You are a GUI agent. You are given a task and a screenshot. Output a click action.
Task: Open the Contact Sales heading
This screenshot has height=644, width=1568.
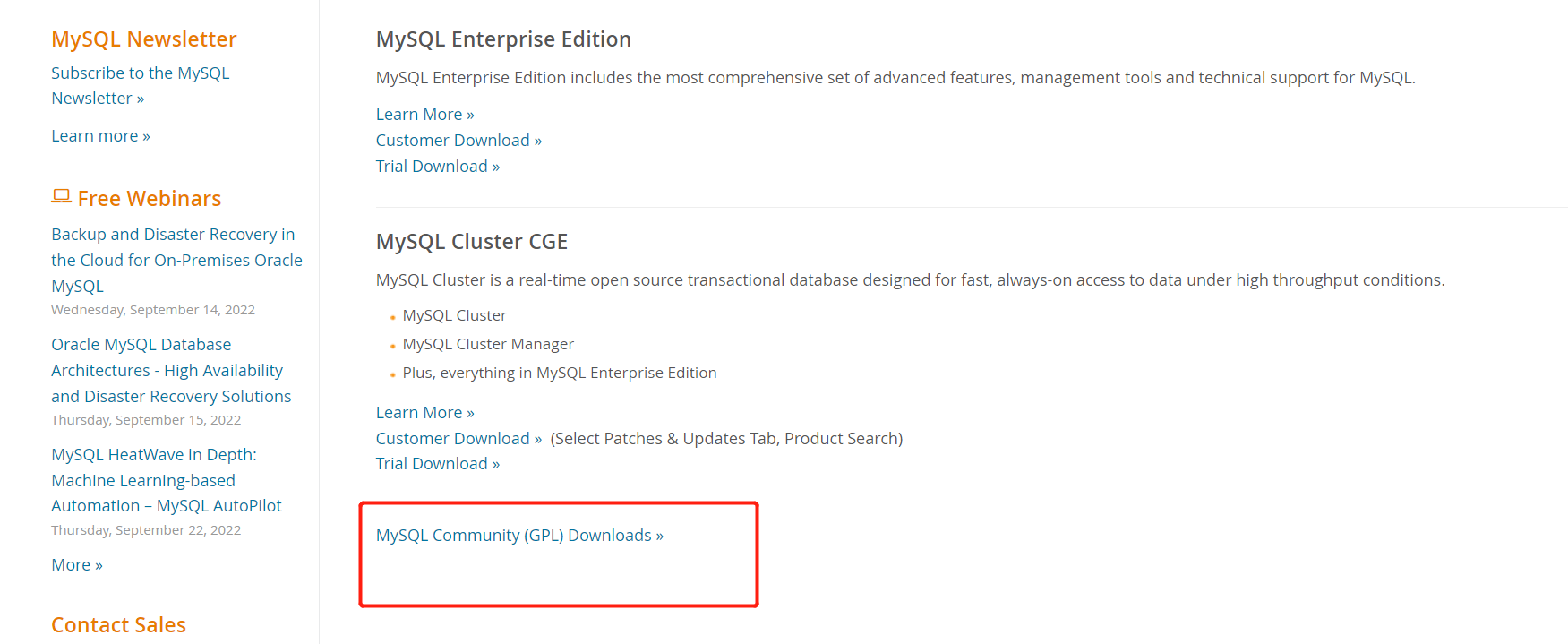coord(118,625)
